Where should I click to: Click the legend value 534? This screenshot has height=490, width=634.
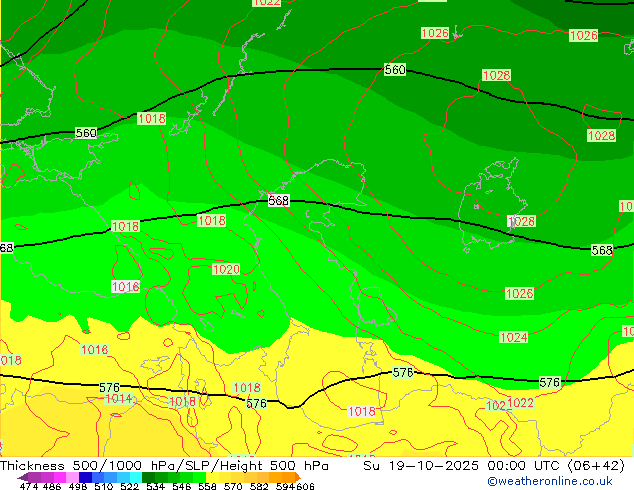pyautogui.click(x=155, y=486)
